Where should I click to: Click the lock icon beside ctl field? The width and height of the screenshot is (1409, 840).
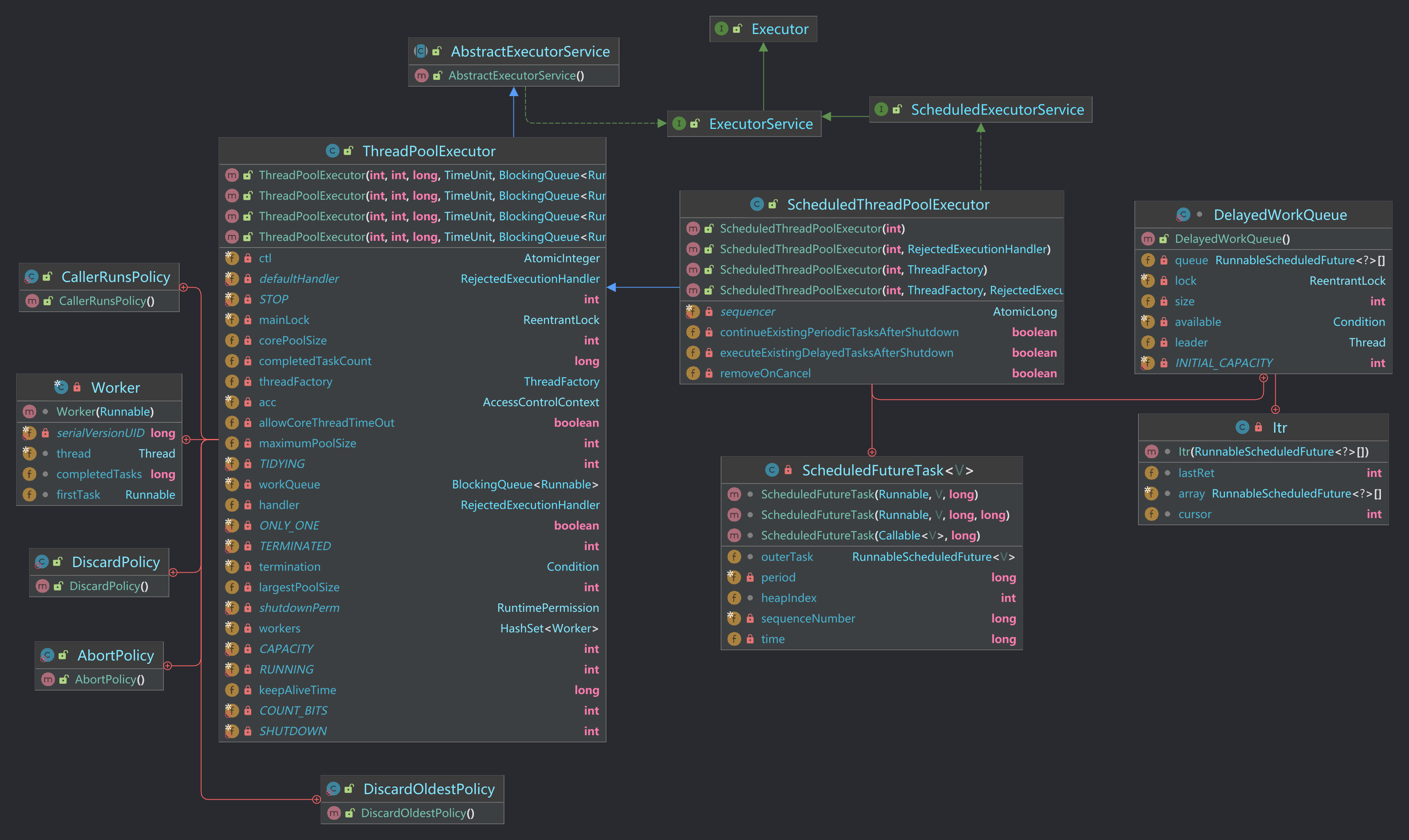pos(248,258)
